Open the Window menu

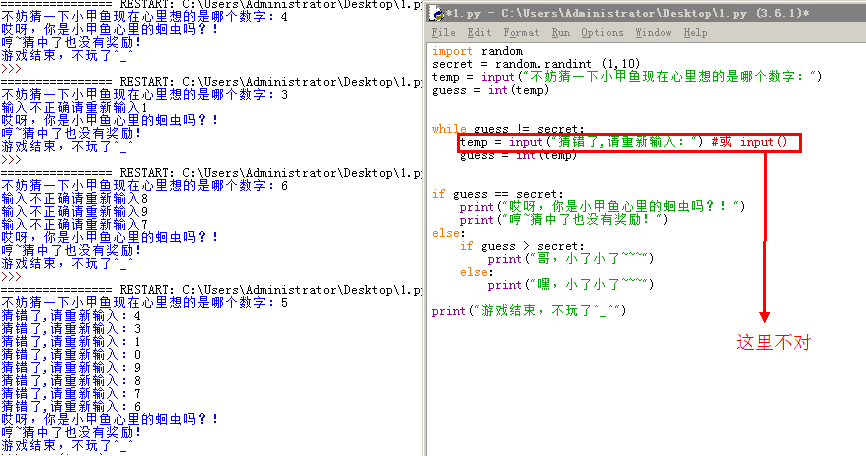pyautogui.click(x=653, y=33)
